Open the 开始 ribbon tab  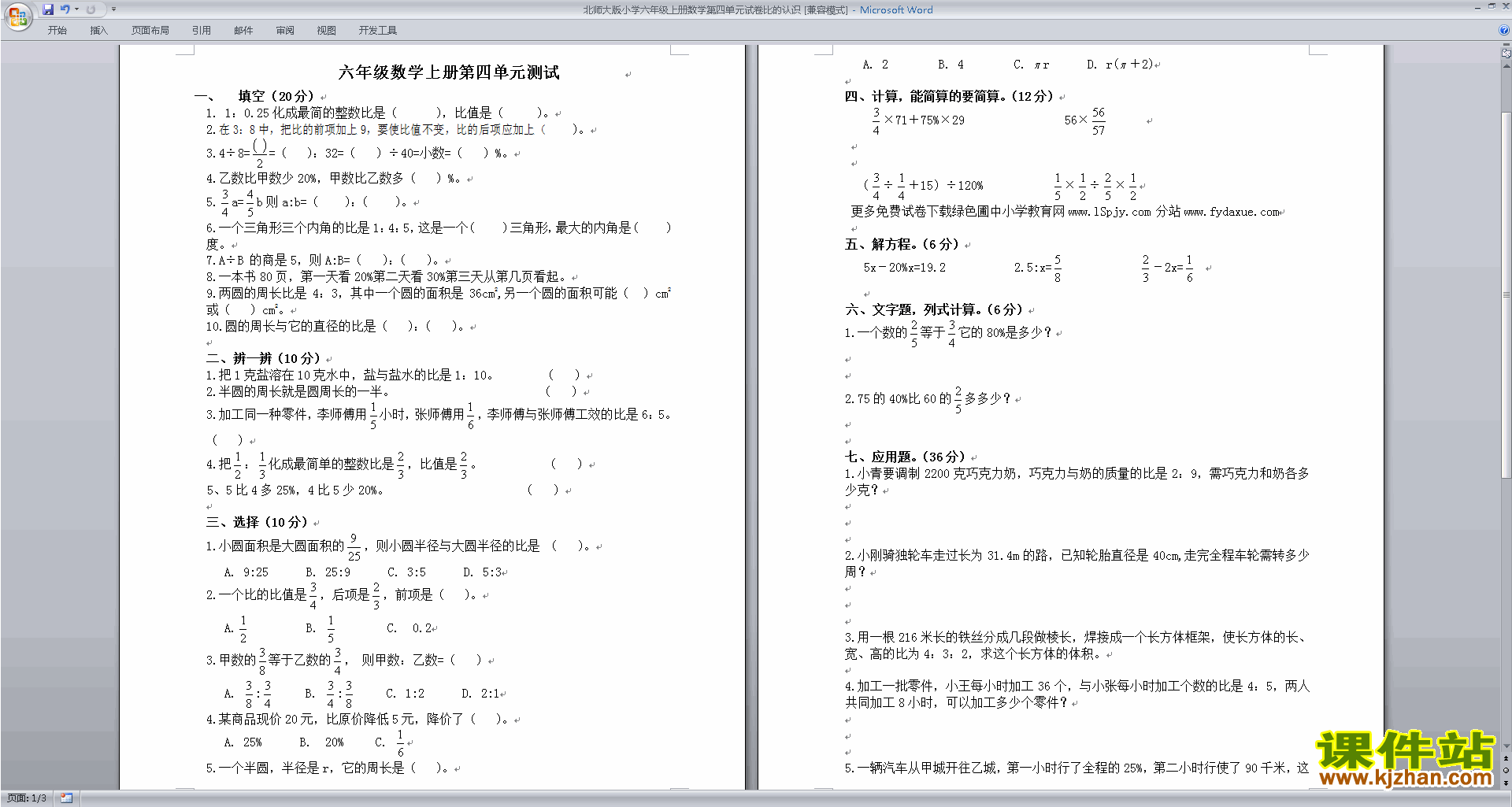pos(57,31)
